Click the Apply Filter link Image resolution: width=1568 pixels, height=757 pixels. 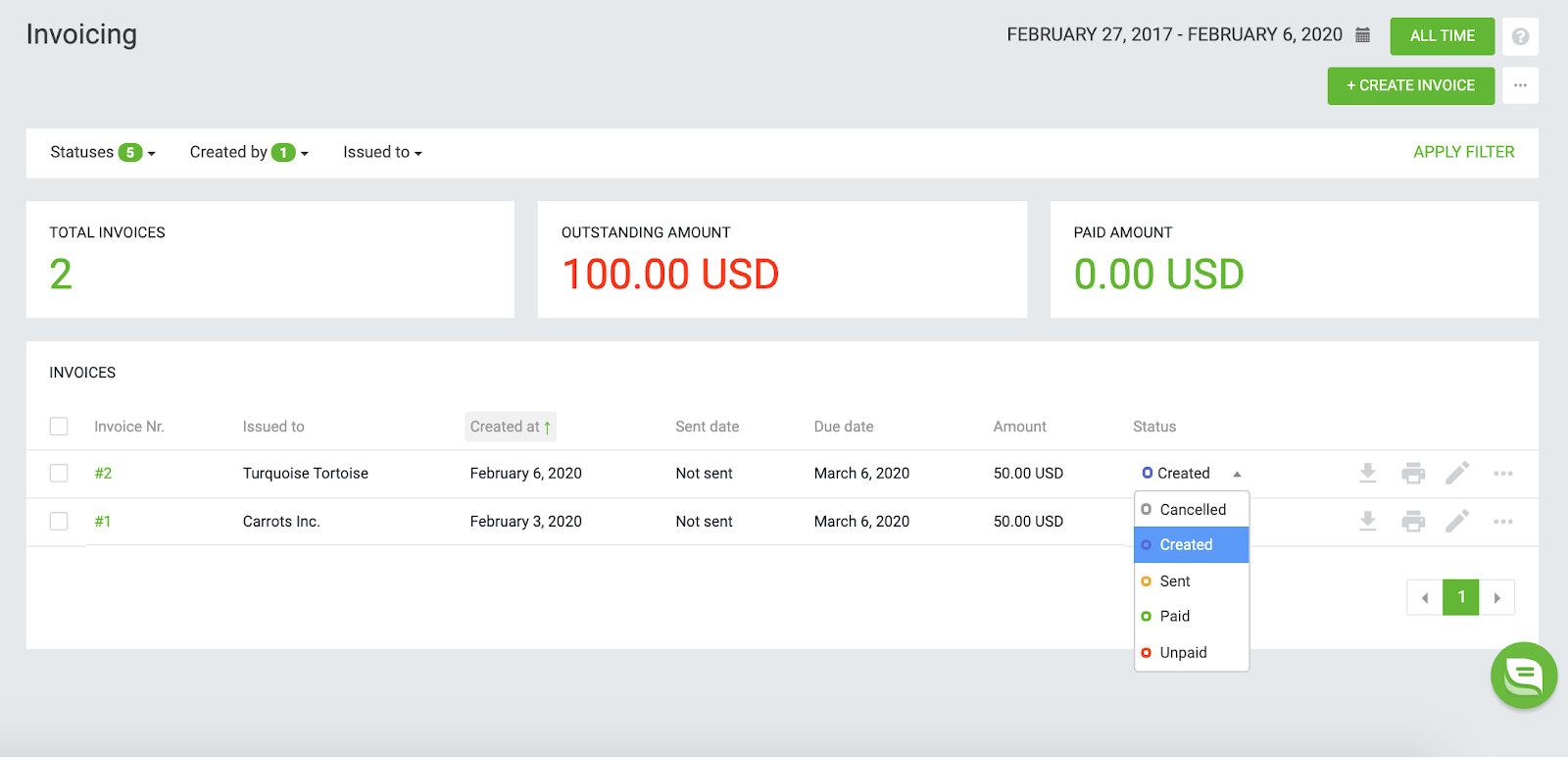[1464, 152]
